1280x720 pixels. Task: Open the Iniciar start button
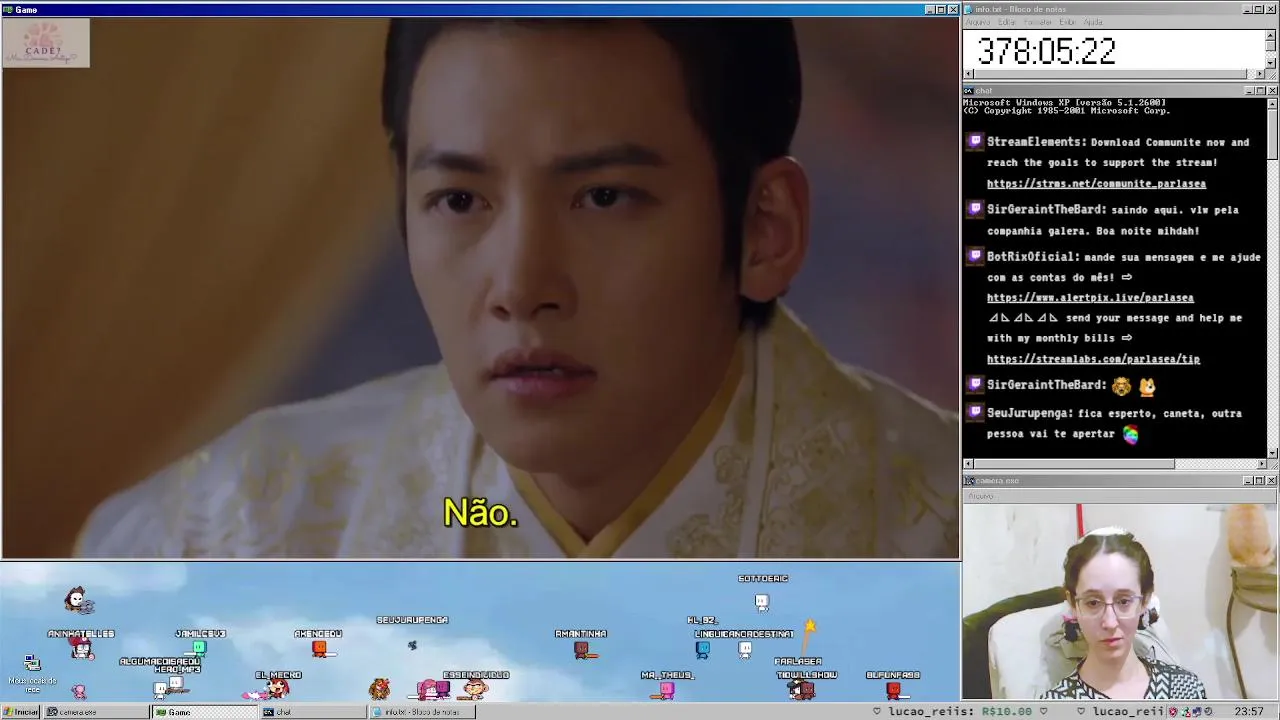tap(21, 712)
